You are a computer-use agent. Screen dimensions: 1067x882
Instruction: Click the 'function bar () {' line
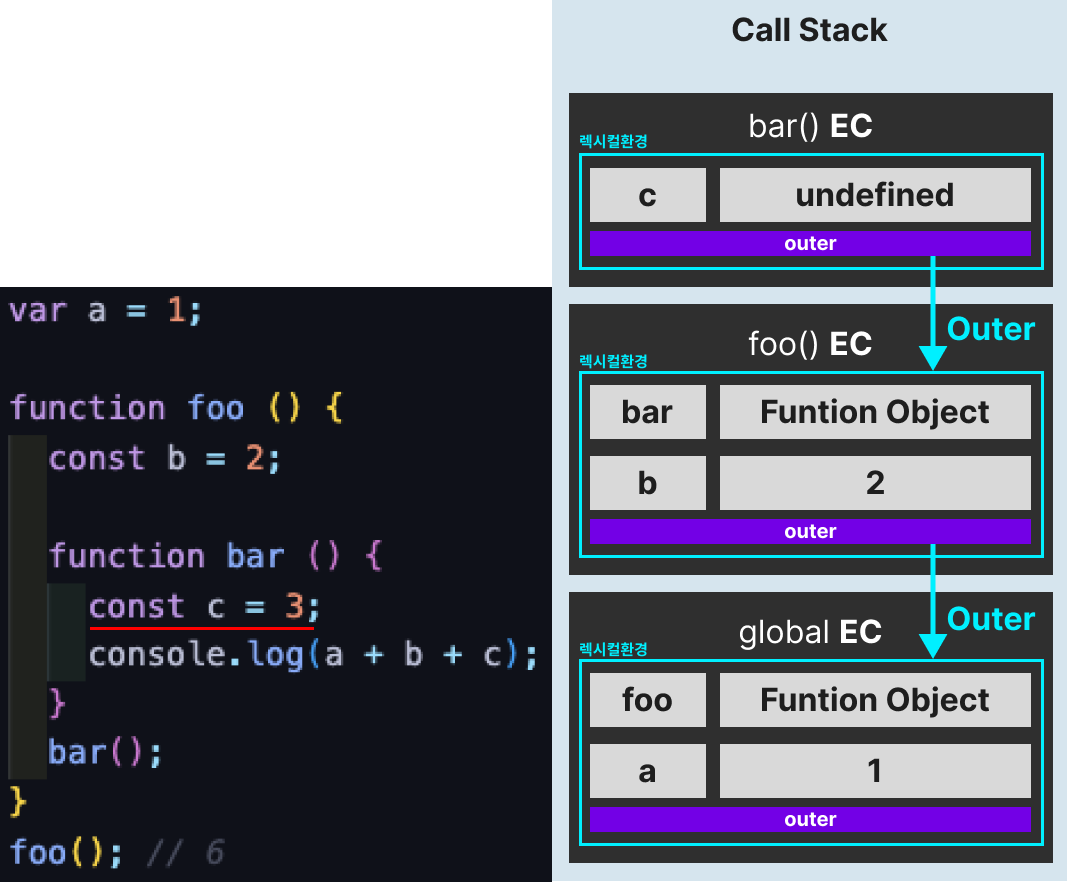[216, 557]
